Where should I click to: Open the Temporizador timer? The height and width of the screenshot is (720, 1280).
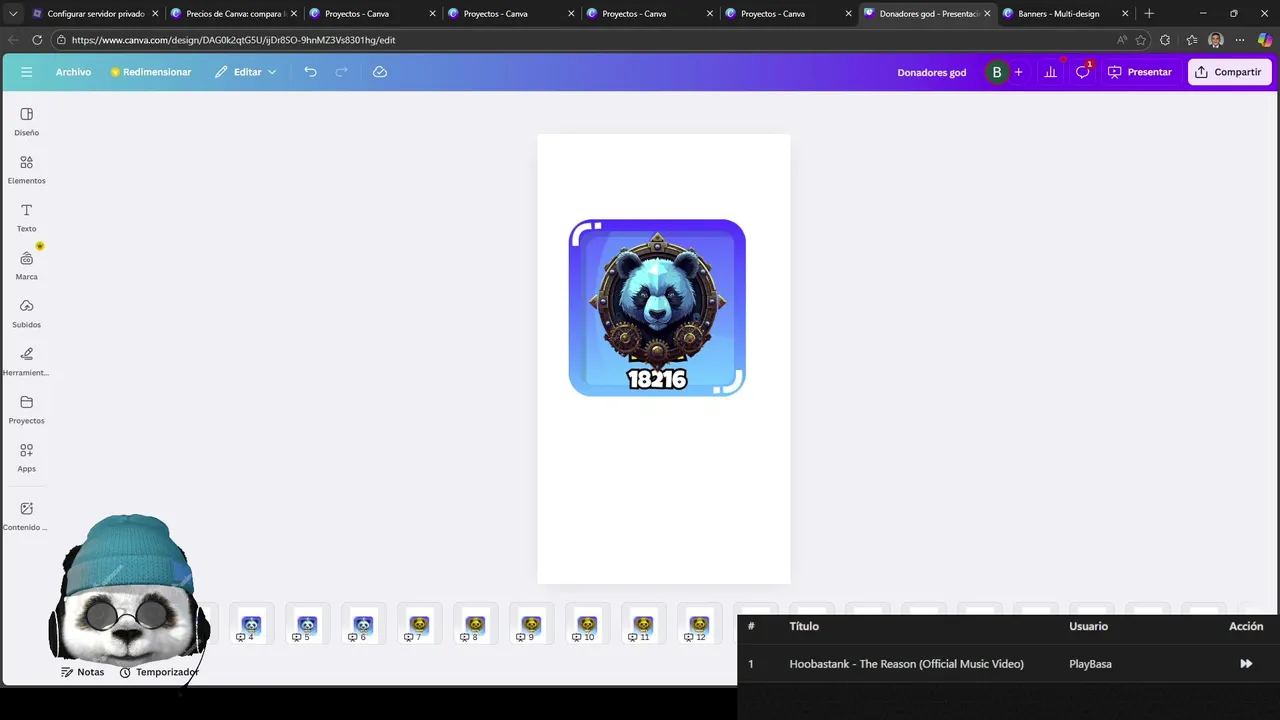[x=159, y=672]
